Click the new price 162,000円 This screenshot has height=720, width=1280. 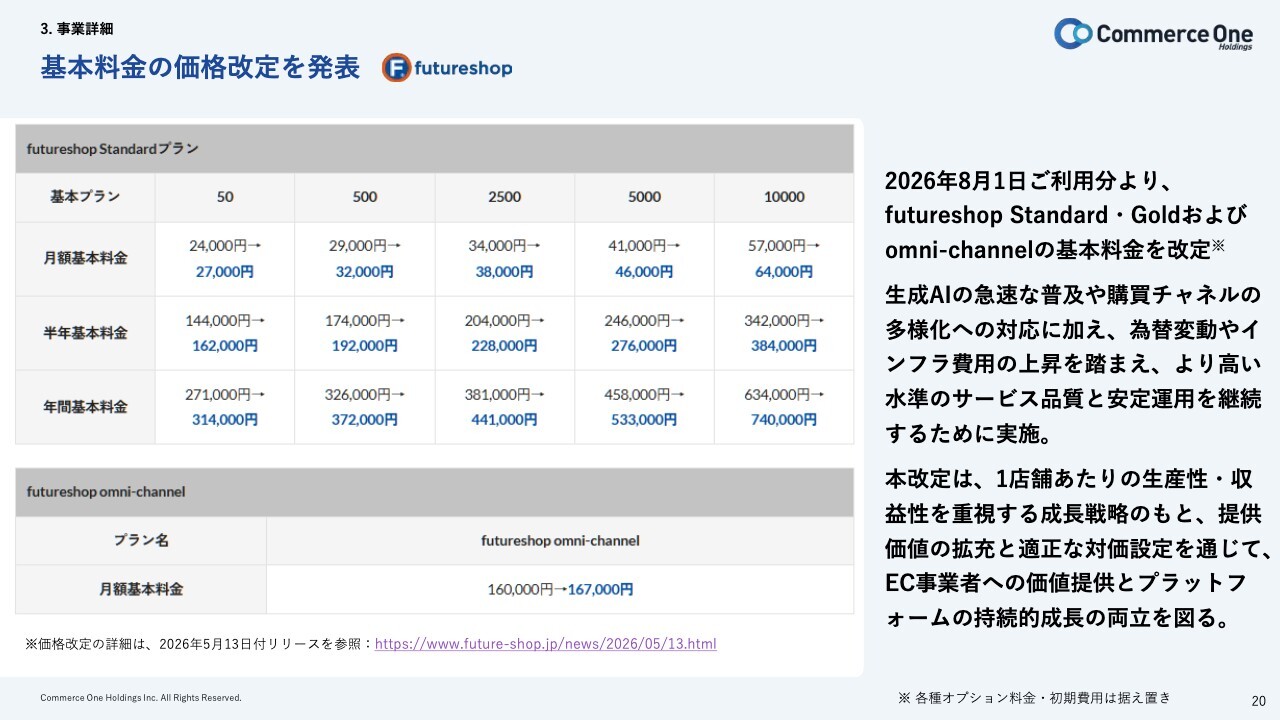coord(225,346)
